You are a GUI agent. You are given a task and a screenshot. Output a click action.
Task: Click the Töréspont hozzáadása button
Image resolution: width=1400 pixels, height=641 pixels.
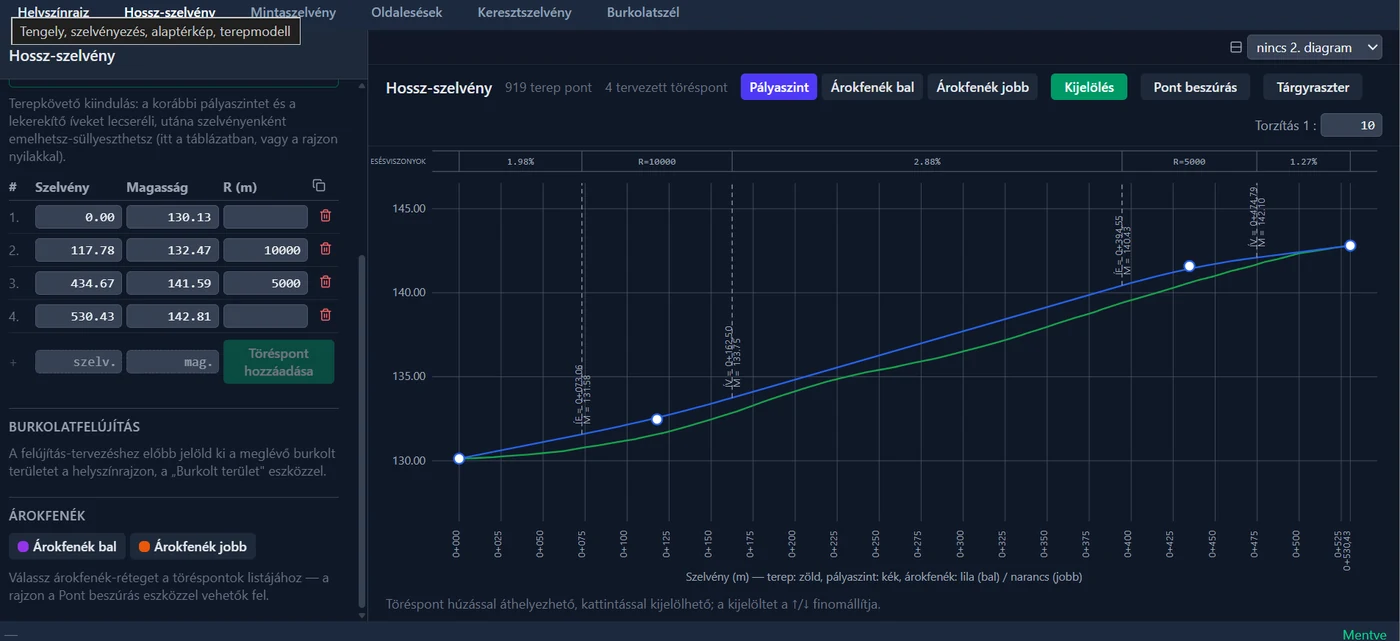point(279,362)
